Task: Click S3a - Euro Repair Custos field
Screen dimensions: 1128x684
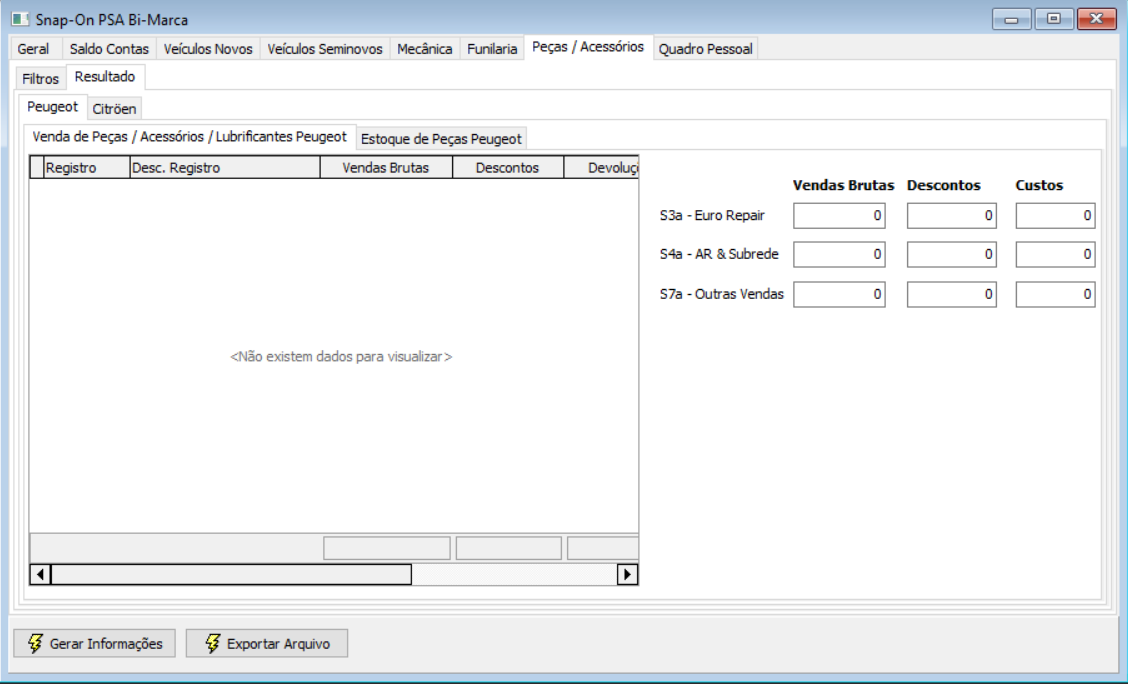Action: click(x=1055, y=216)
